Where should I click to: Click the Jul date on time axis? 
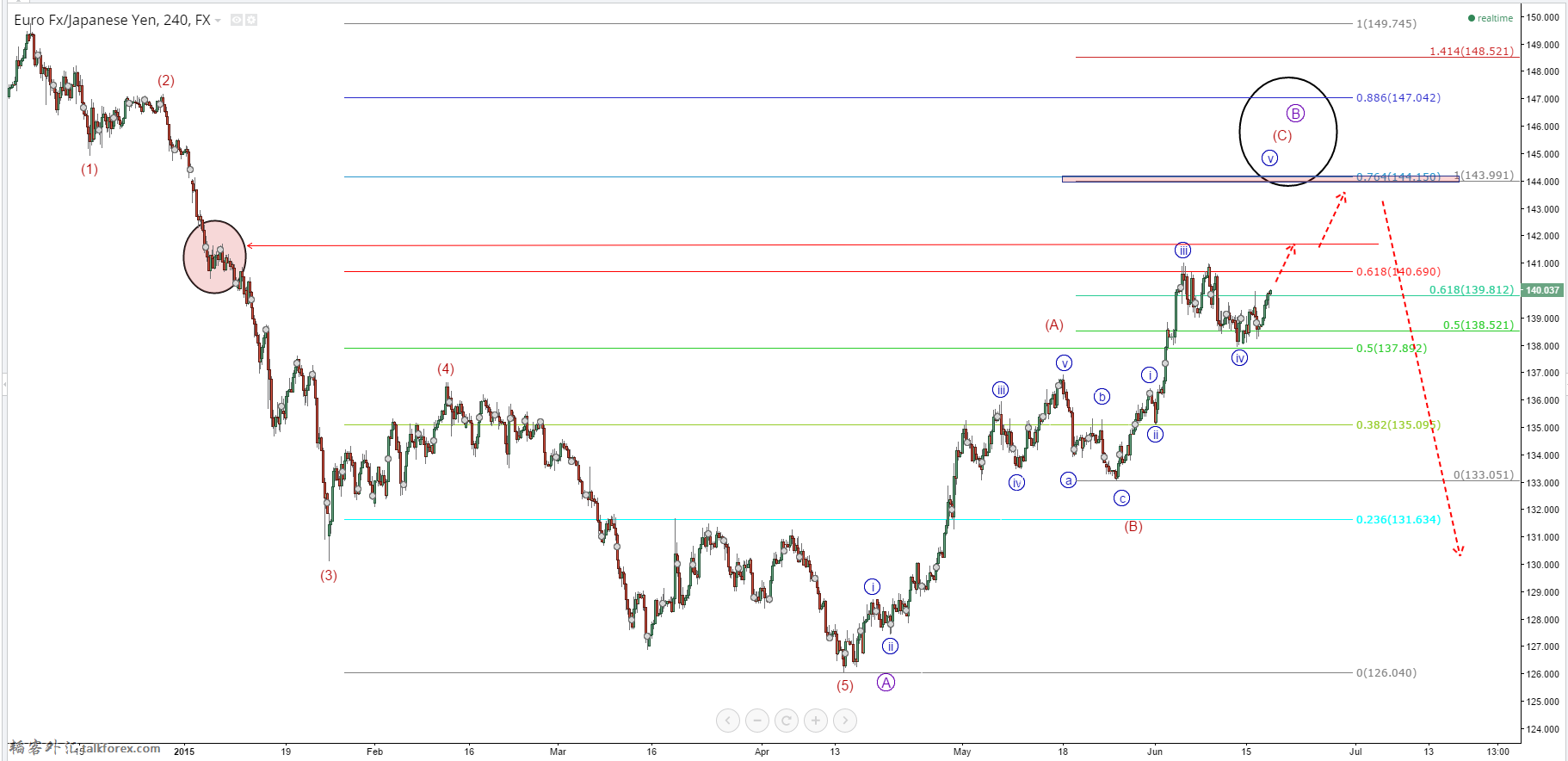pyautogui.click(x=1355, y=752)
